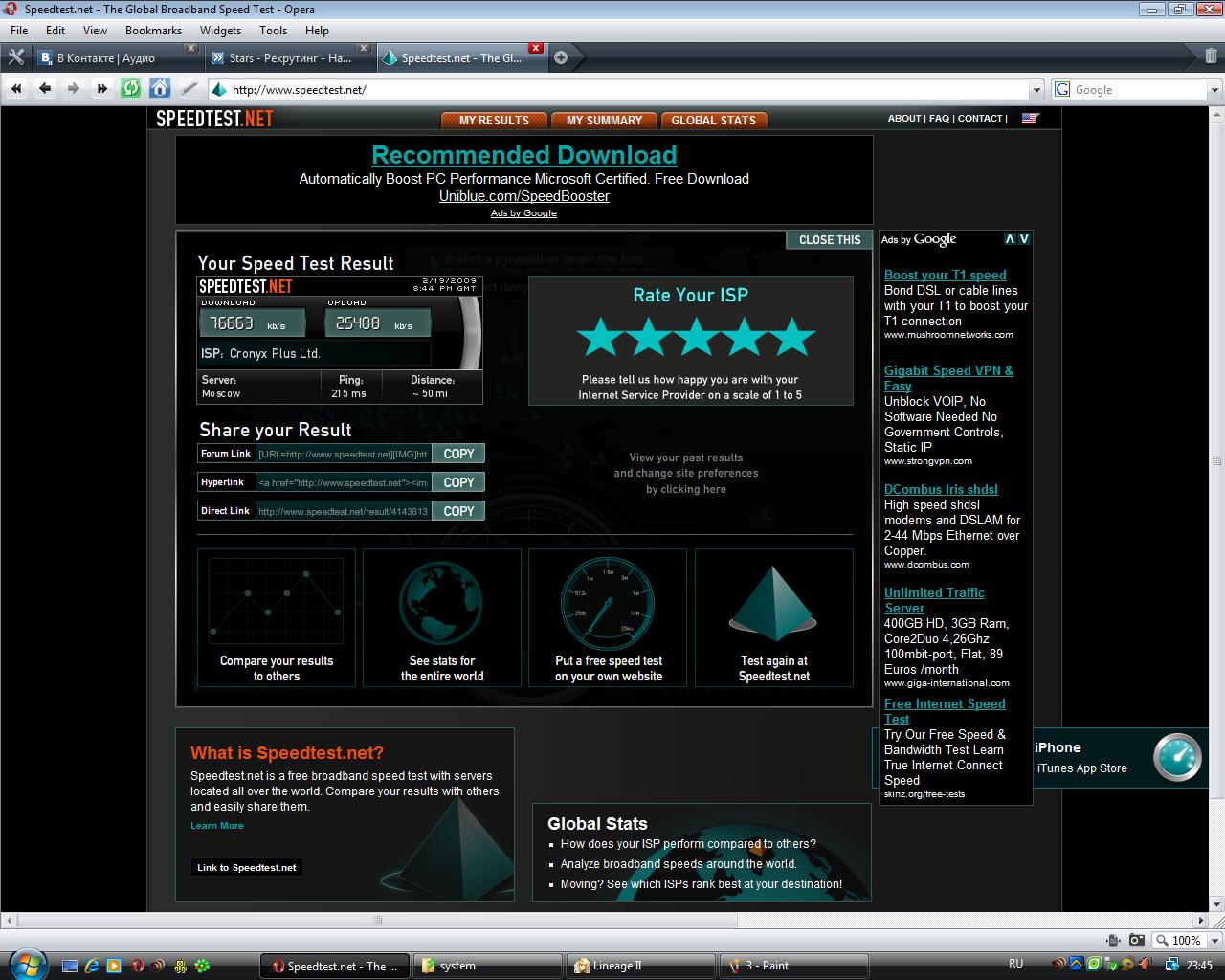1225x980 pixels.
Task: Expand the zoom level 100% dropdown
Action: tap(1215, 940)
